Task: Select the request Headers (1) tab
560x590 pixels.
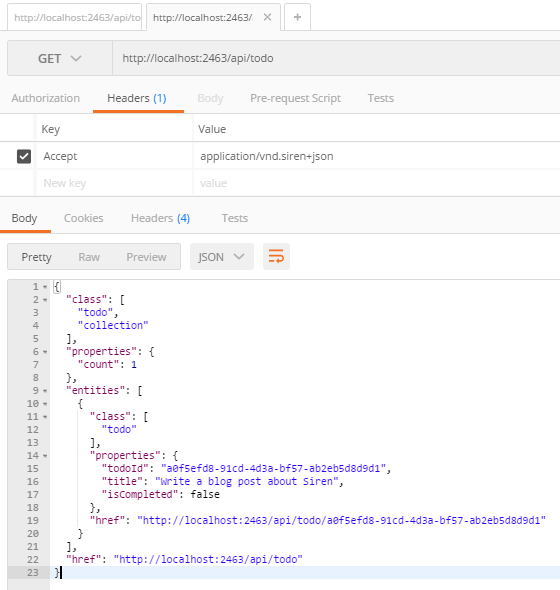Action: click(137, 98)
